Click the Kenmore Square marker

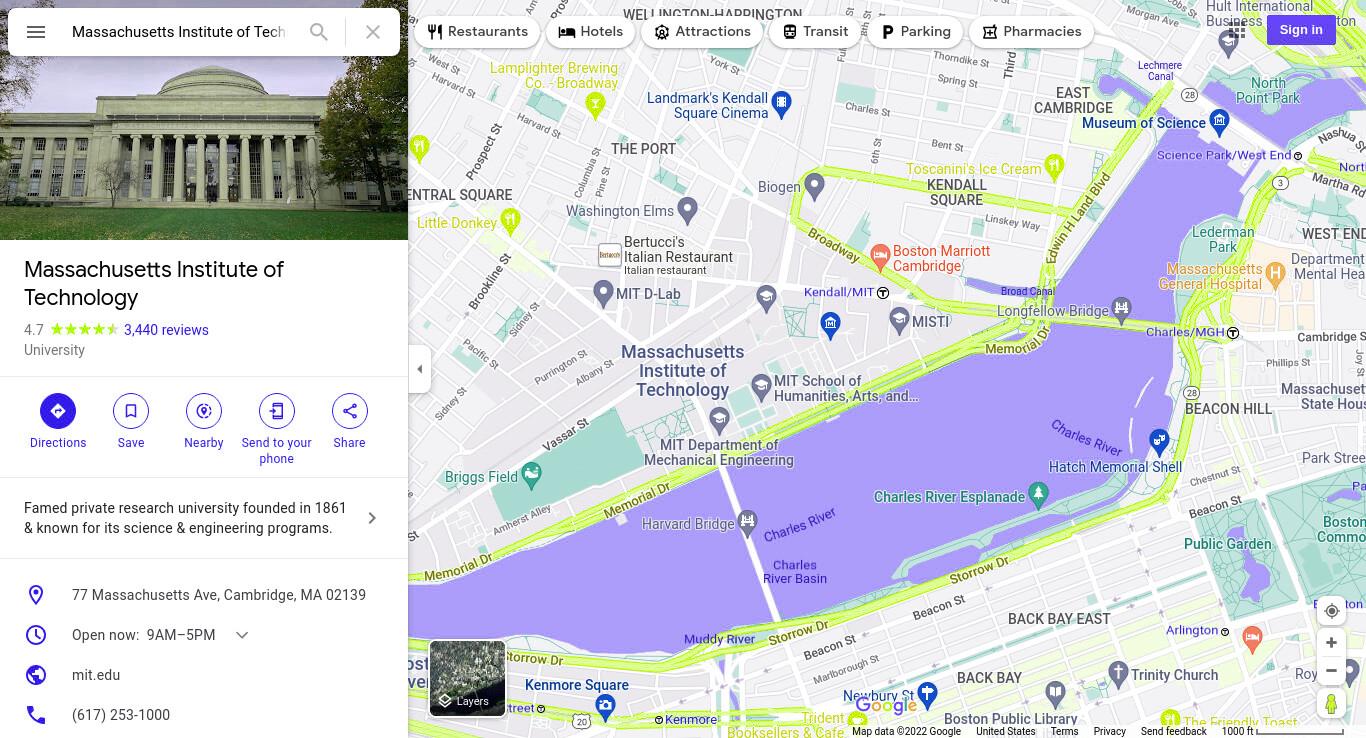point(605,706)
